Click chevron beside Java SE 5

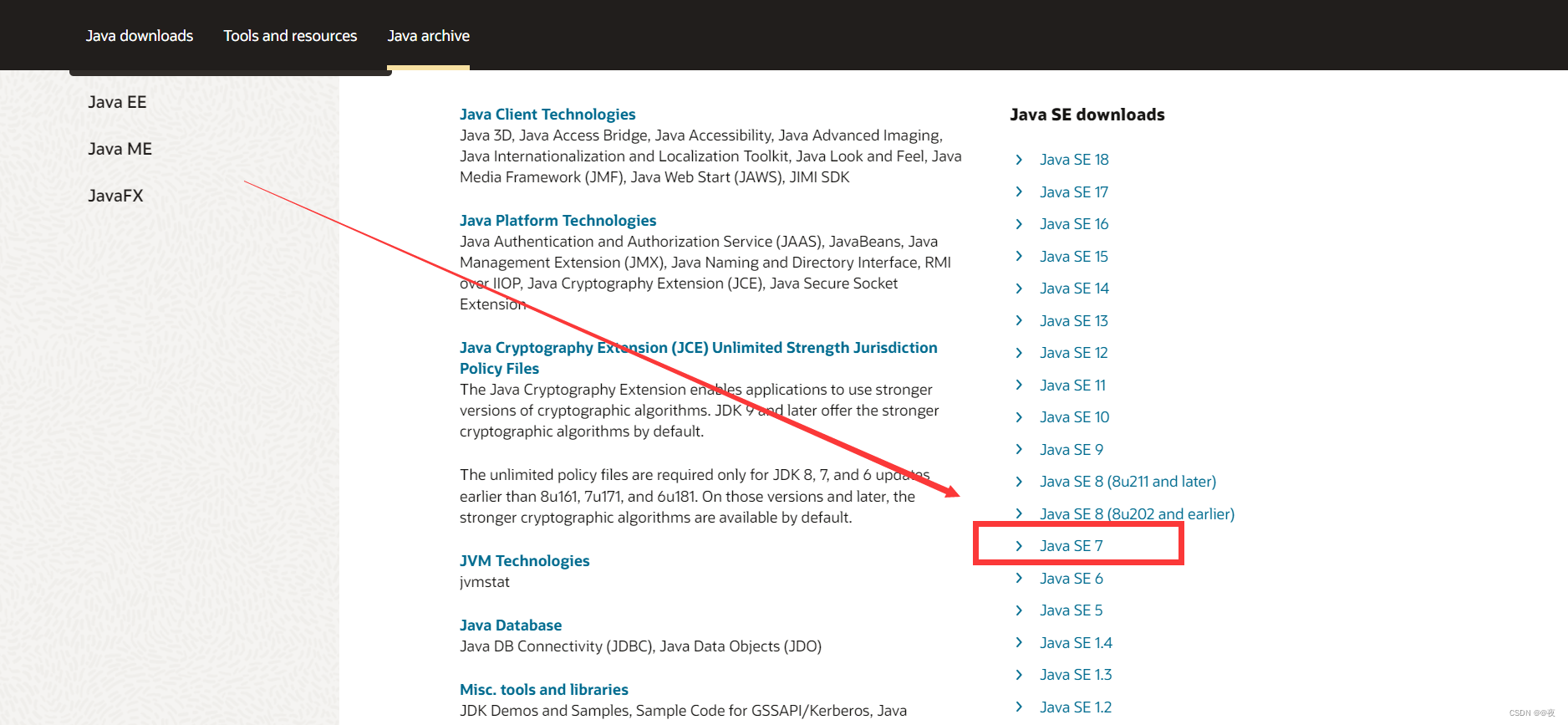tap(1019, 610)
